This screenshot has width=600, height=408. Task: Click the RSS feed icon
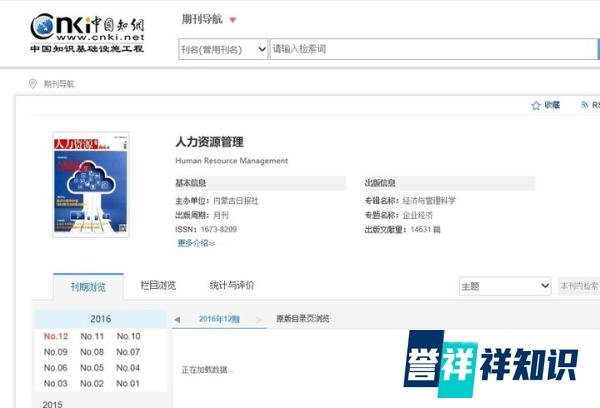[584, 104]
